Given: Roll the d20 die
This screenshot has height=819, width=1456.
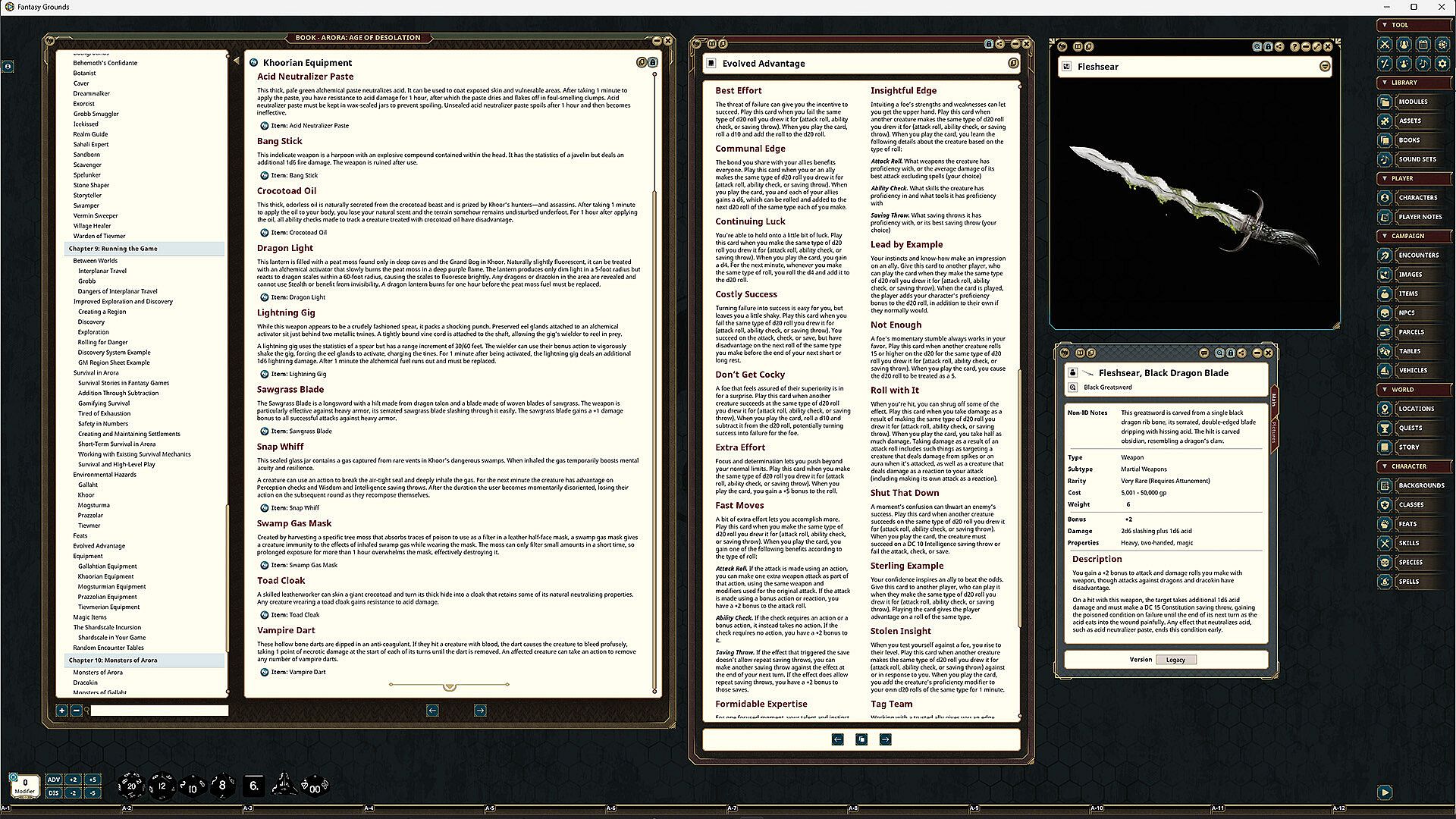Looking at the screenshot, I should (x=130, y=786).
